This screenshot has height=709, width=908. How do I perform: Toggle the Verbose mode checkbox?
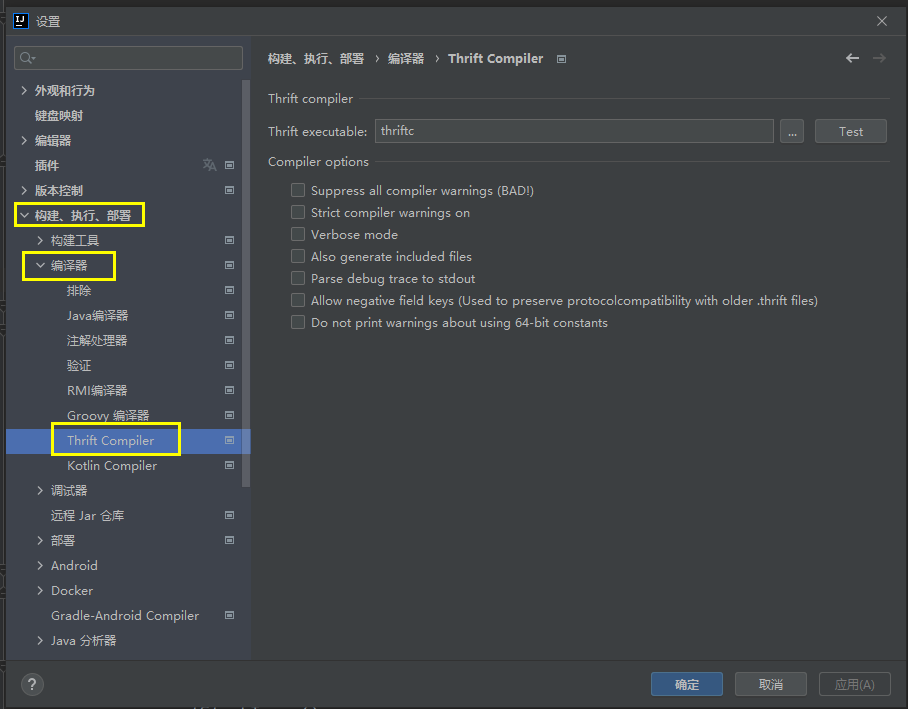click(x=298, y=234)
